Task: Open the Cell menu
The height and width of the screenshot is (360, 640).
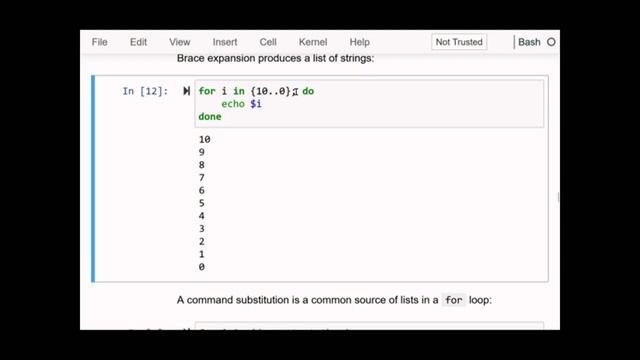Action: click(x=268, y=42)
